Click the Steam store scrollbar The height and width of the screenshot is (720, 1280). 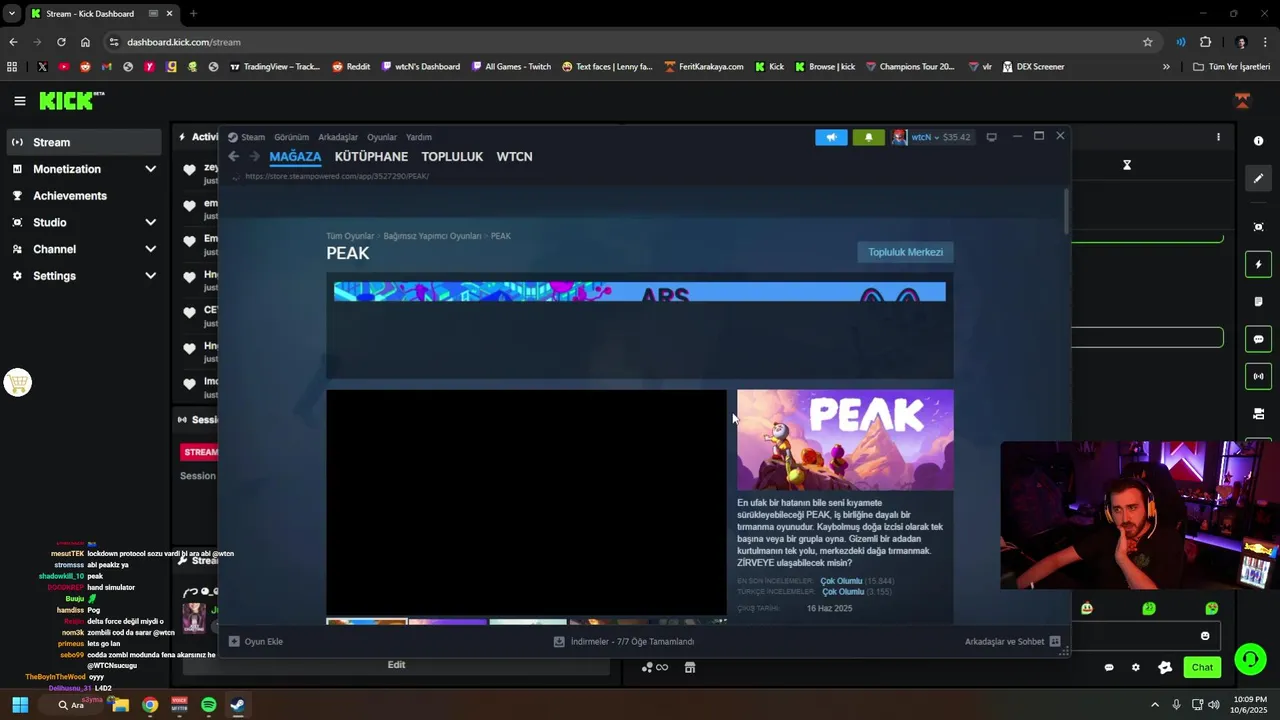click(1066, 210)
